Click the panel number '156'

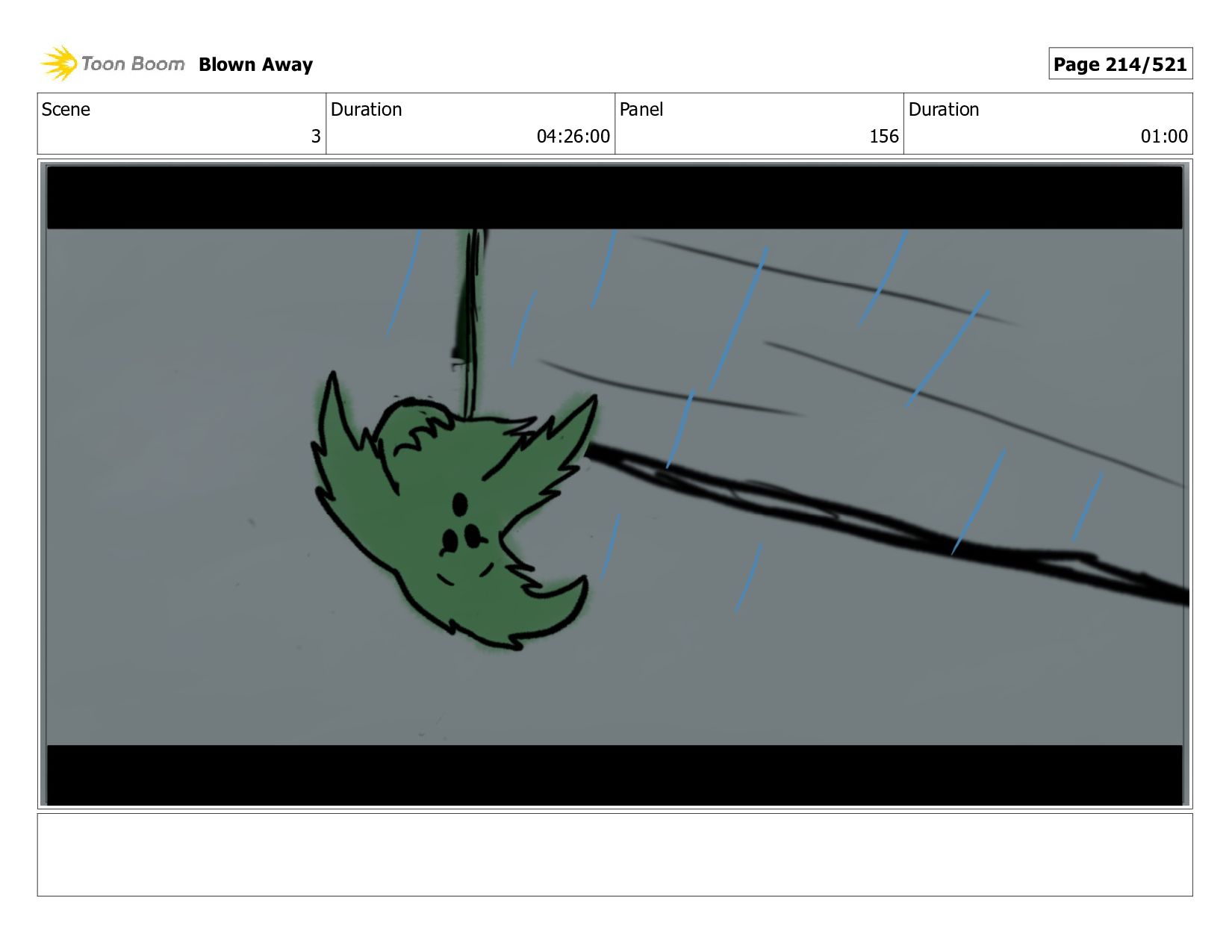(x=884, y=136)
